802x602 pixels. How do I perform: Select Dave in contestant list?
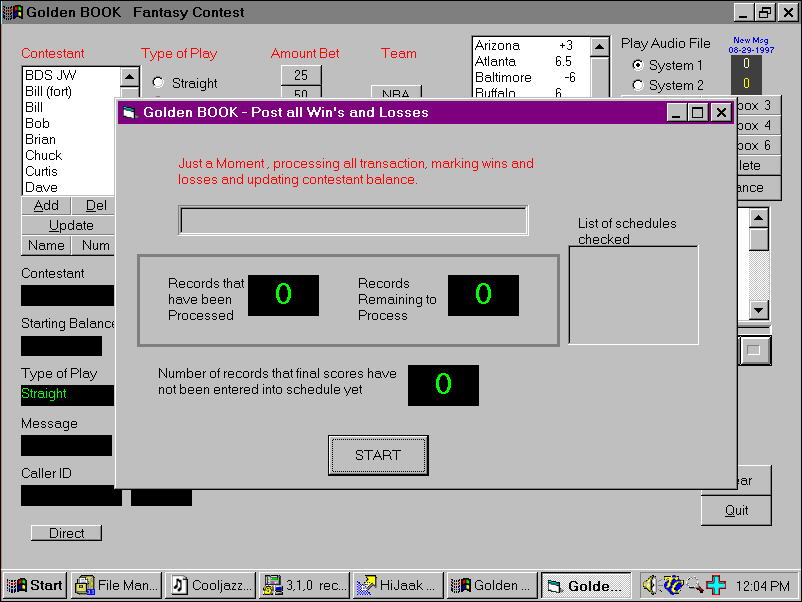(x=69, y=187)
